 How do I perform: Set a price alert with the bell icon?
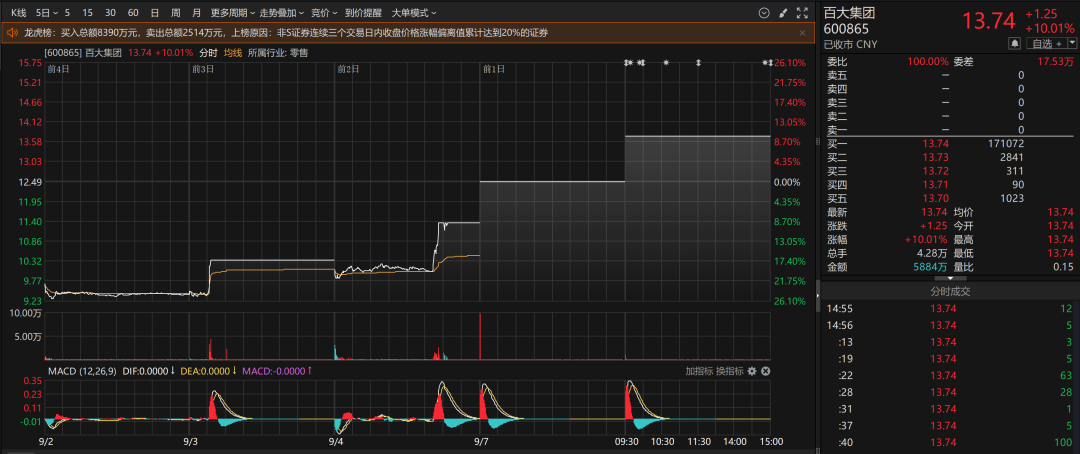(x=1014, y=43)
